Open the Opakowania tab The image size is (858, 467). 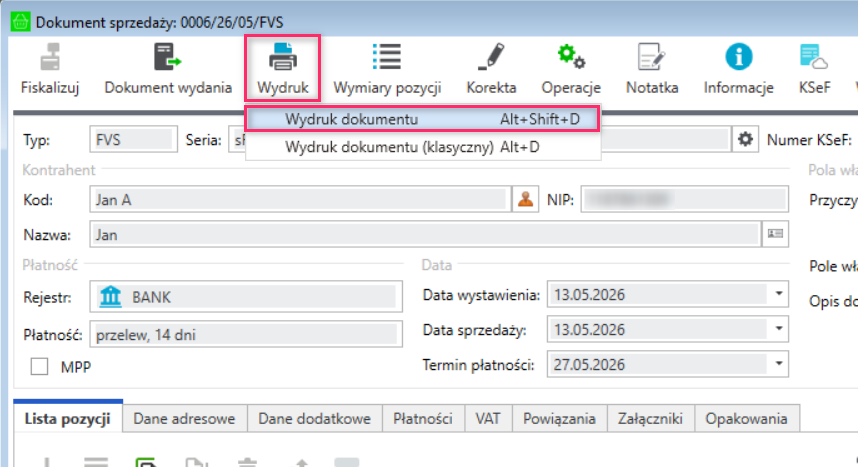click(746, 419)
